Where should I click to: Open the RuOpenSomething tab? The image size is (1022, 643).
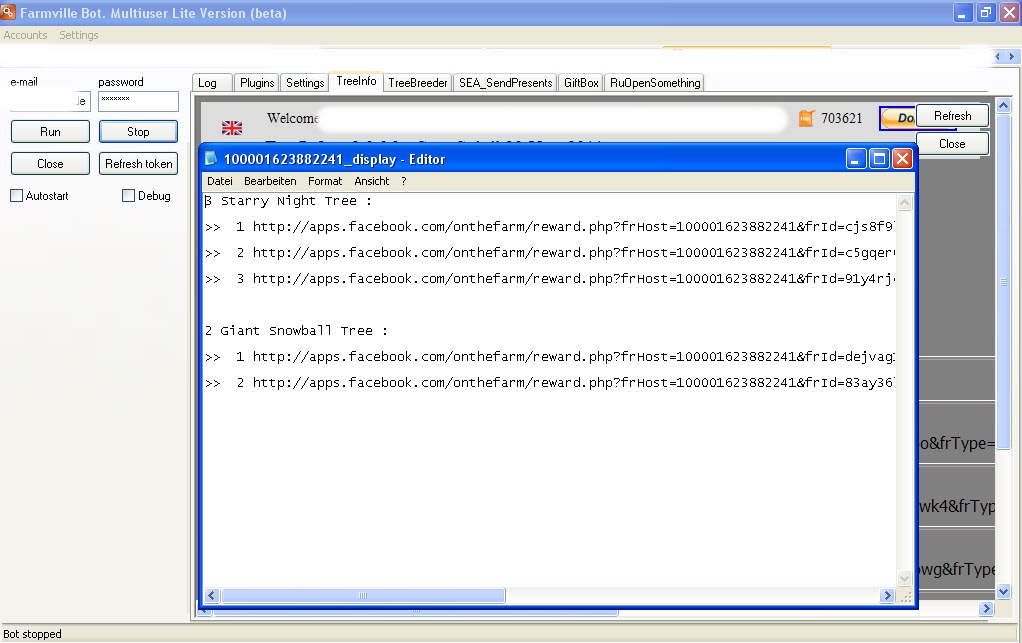pos(655,83)
